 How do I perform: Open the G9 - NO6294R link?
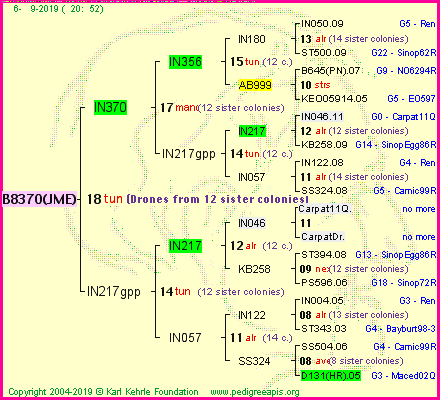[x=406, y=71]
